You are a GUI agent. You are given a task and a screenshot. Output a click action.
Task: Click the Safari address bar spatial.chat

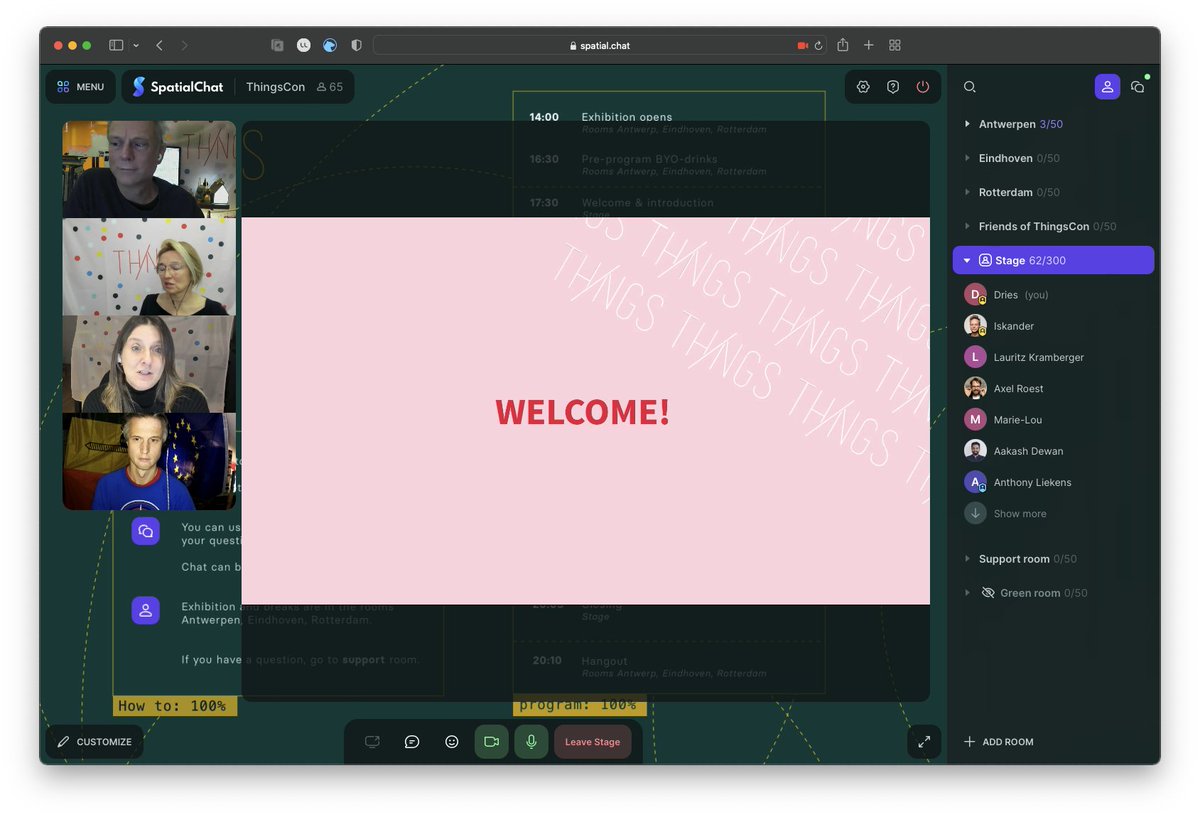point(599,45)
